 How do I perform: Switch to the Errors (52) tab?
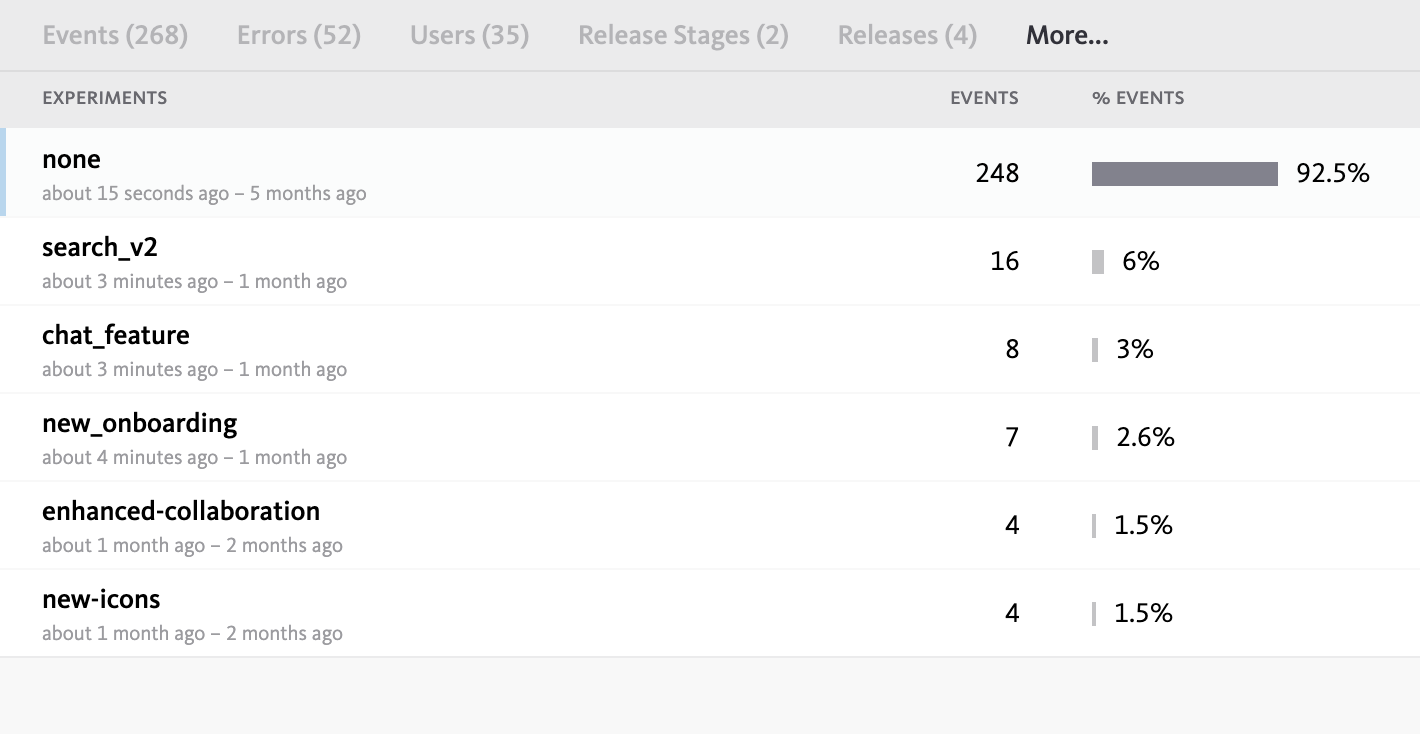299,35
